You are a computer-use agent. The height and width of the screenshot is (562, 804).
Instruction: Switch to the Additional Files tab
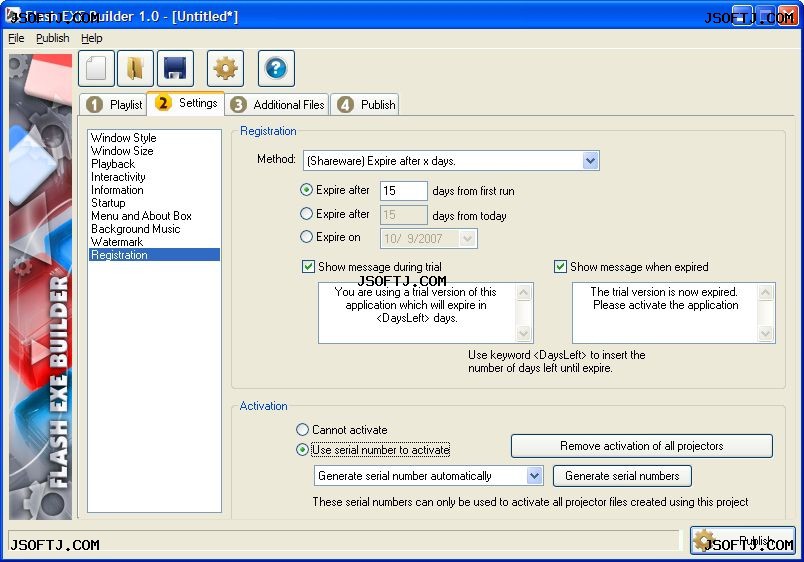coord(277,105)
